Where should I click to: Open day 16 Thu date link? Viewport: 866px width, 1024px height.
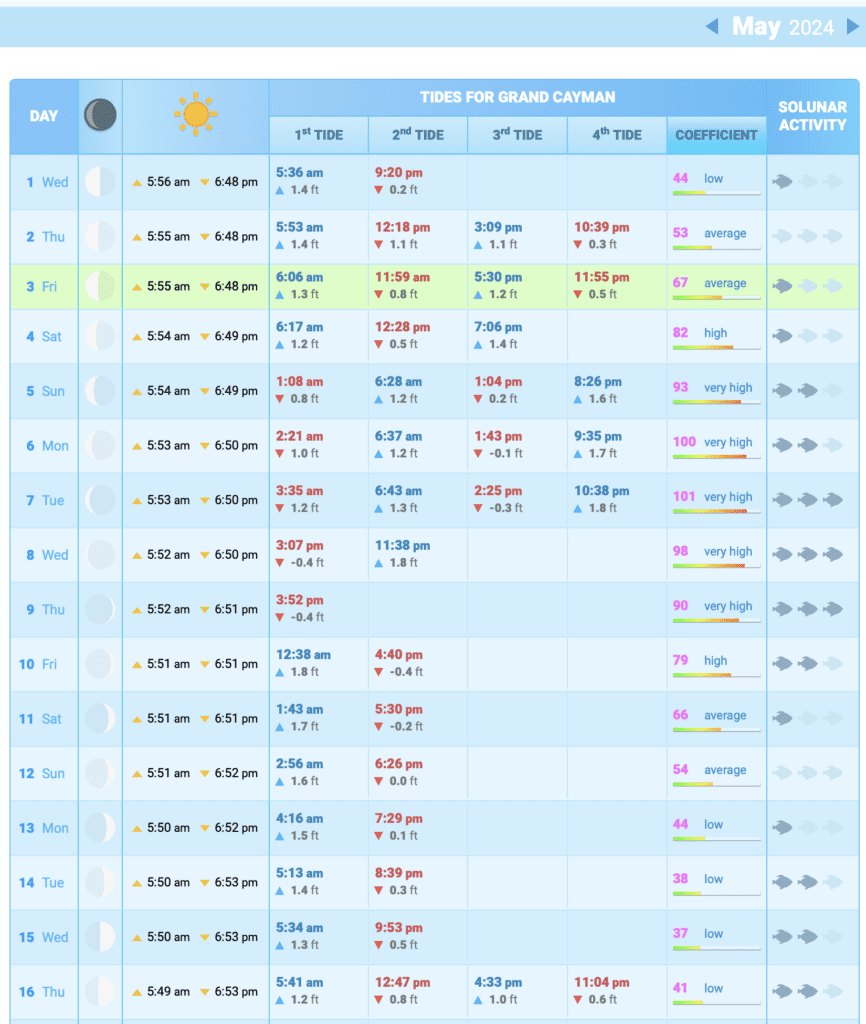coord(43,992)
